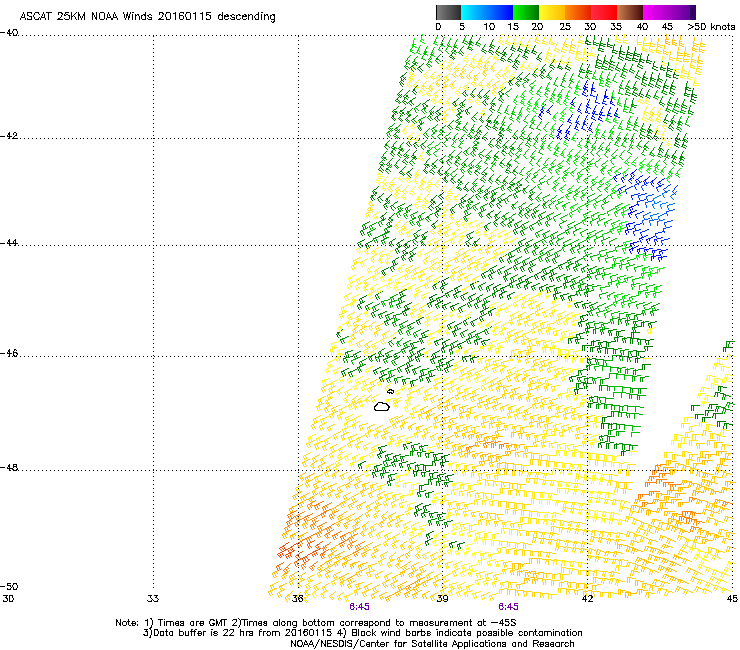
Task: Click the legend label '10'
Action: pyautogui.click(x=489, y=27)
